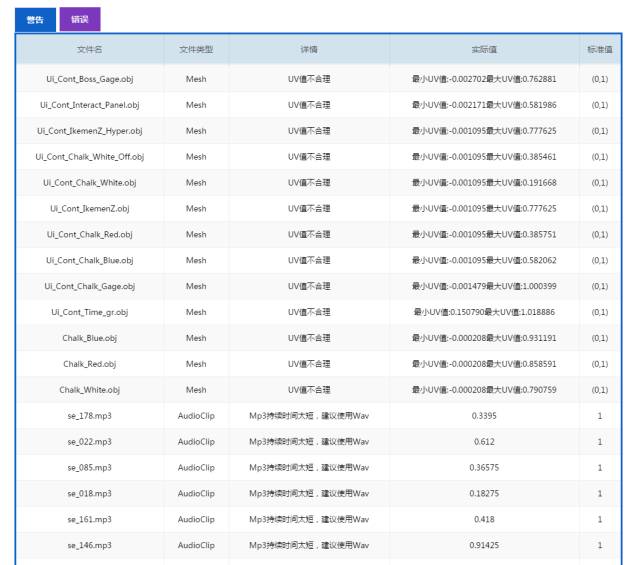Screen dimensions: 640x565
Task: Select the Ui_Cont_Chalk_White_Off.obj file name
Action: [90, 157]
